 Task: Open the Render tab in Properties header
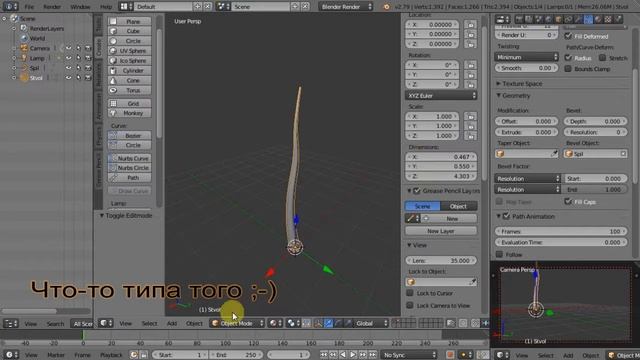pos(519,19)
